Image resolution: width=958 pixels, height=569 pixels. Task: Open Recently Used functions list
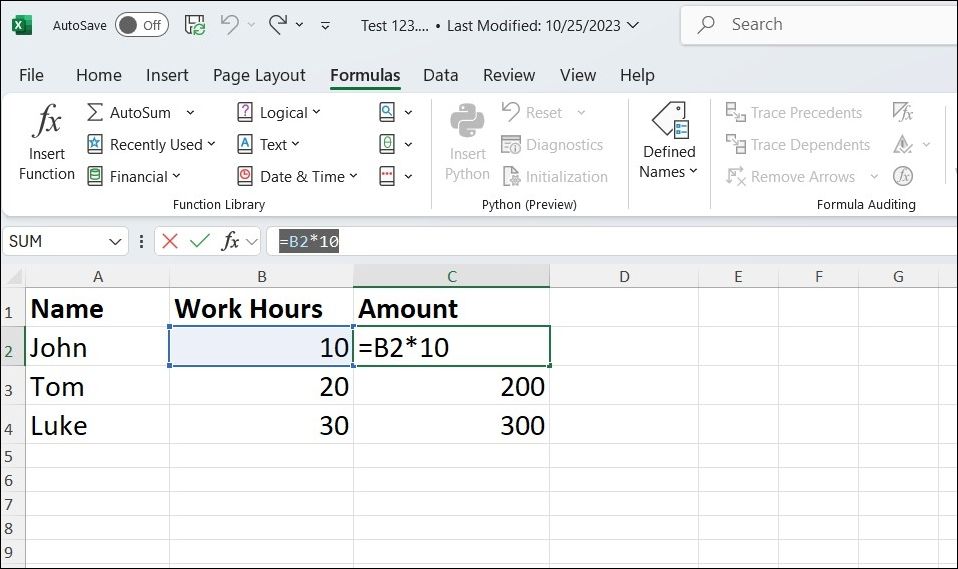coord(151,145)
